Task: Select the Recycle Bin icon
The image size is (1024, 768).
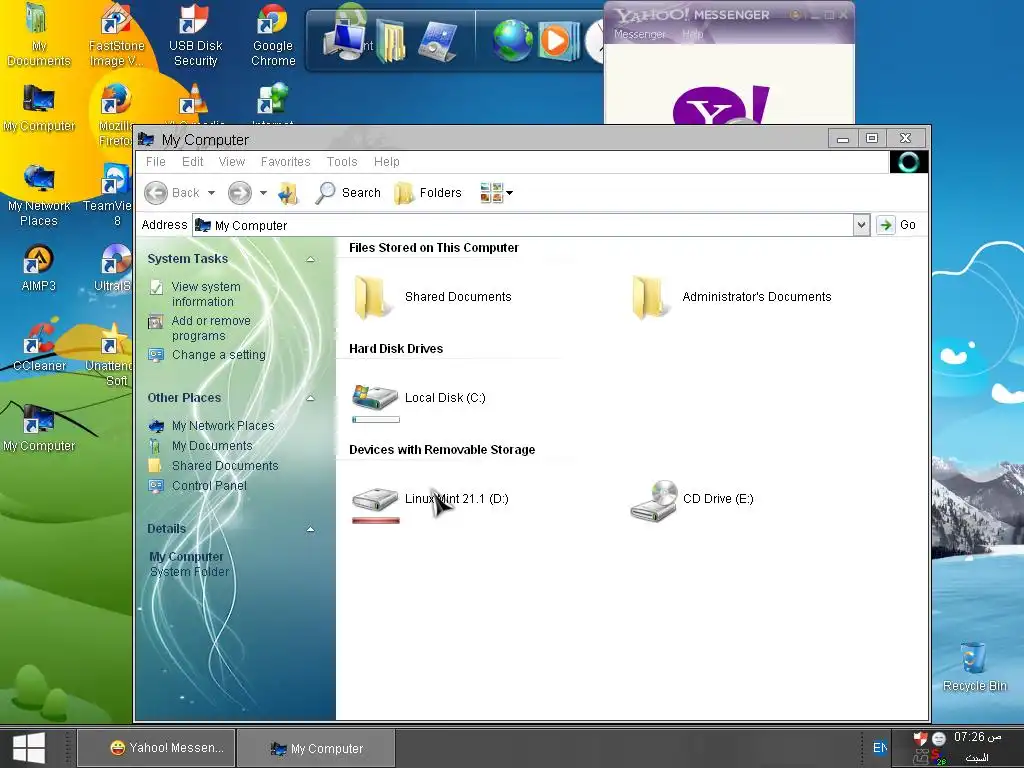Action: pyautogui.click(x=974, y=666)
